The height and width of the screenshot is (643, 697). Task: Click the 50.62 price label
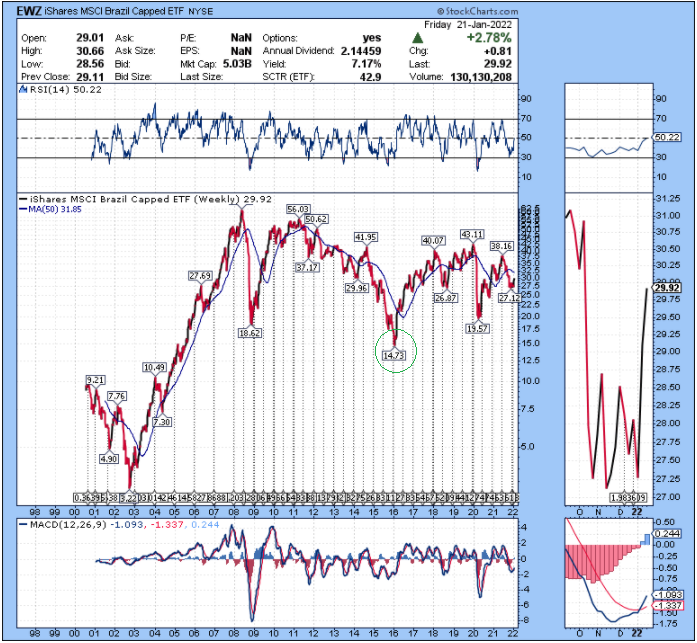coord(316,219)
